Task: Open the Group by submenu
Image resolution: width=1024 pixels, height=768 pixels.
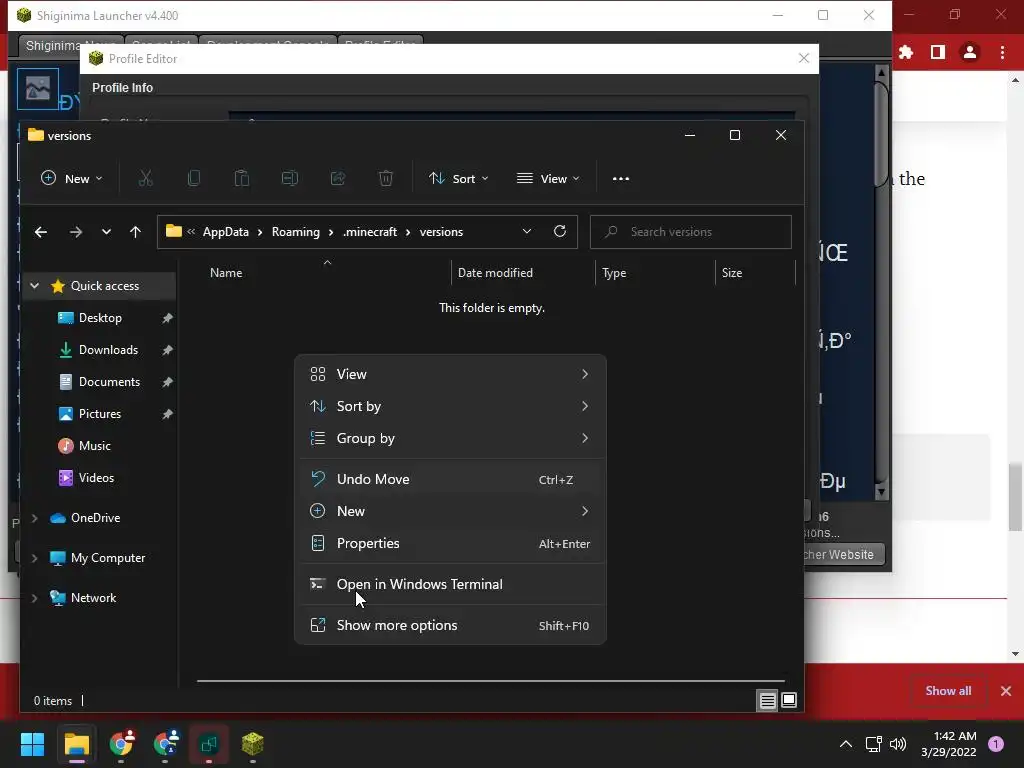Action: click(x=450, y=438)
